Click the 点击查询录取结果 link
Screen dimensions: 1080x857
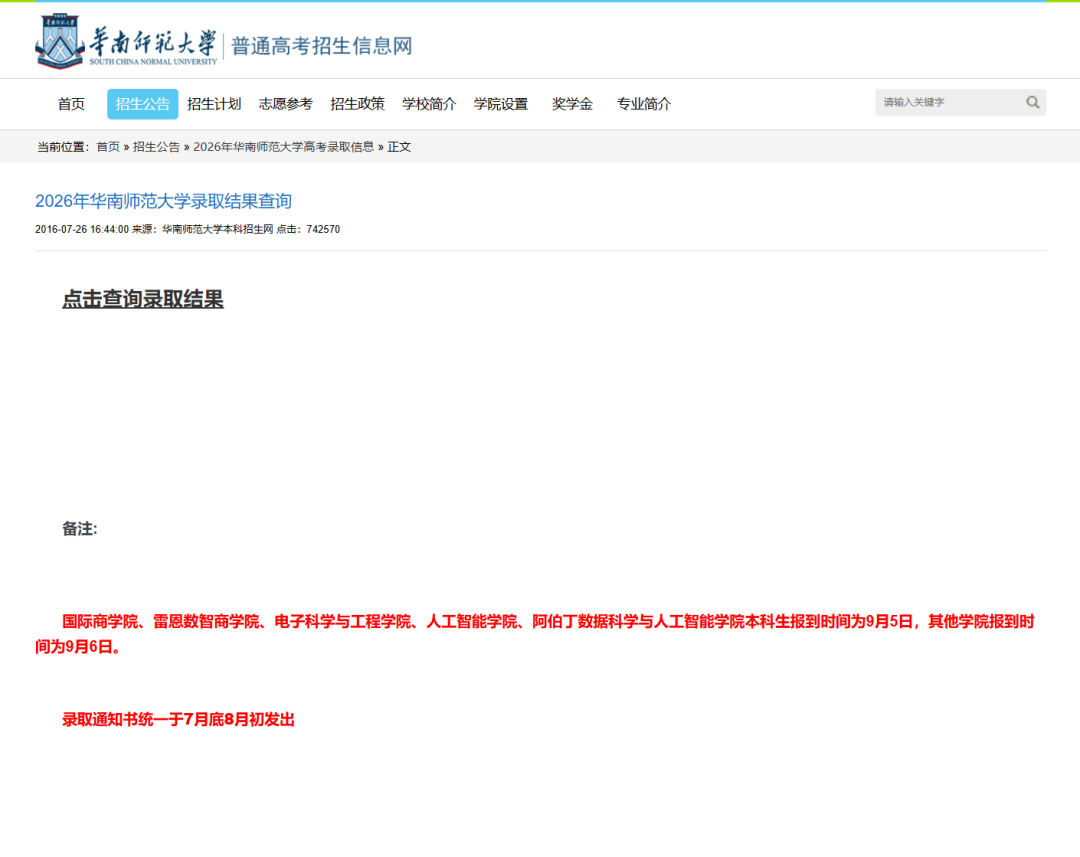tap(143, 299)
